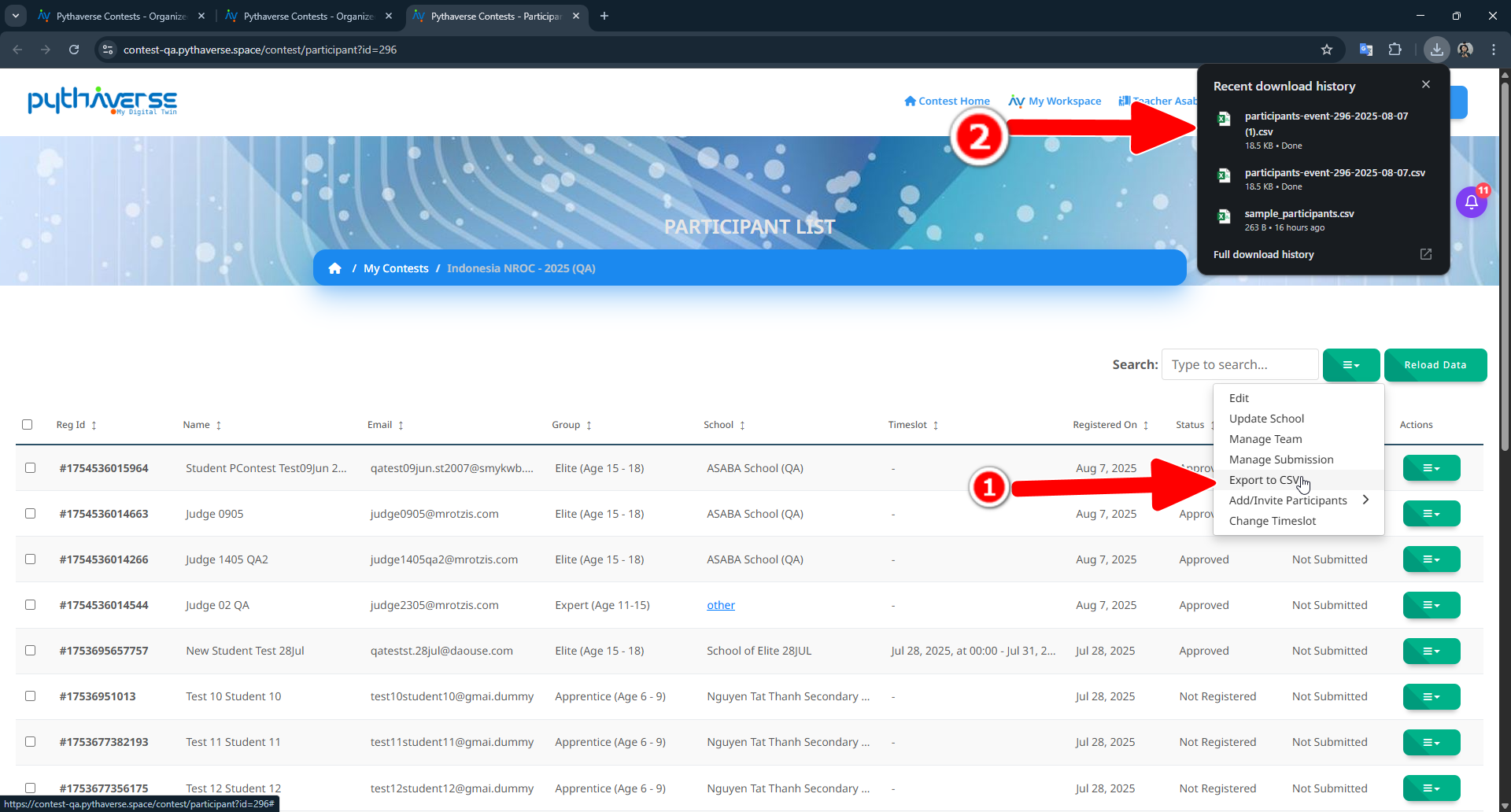Click Export to CSV option

(1299, 480)
